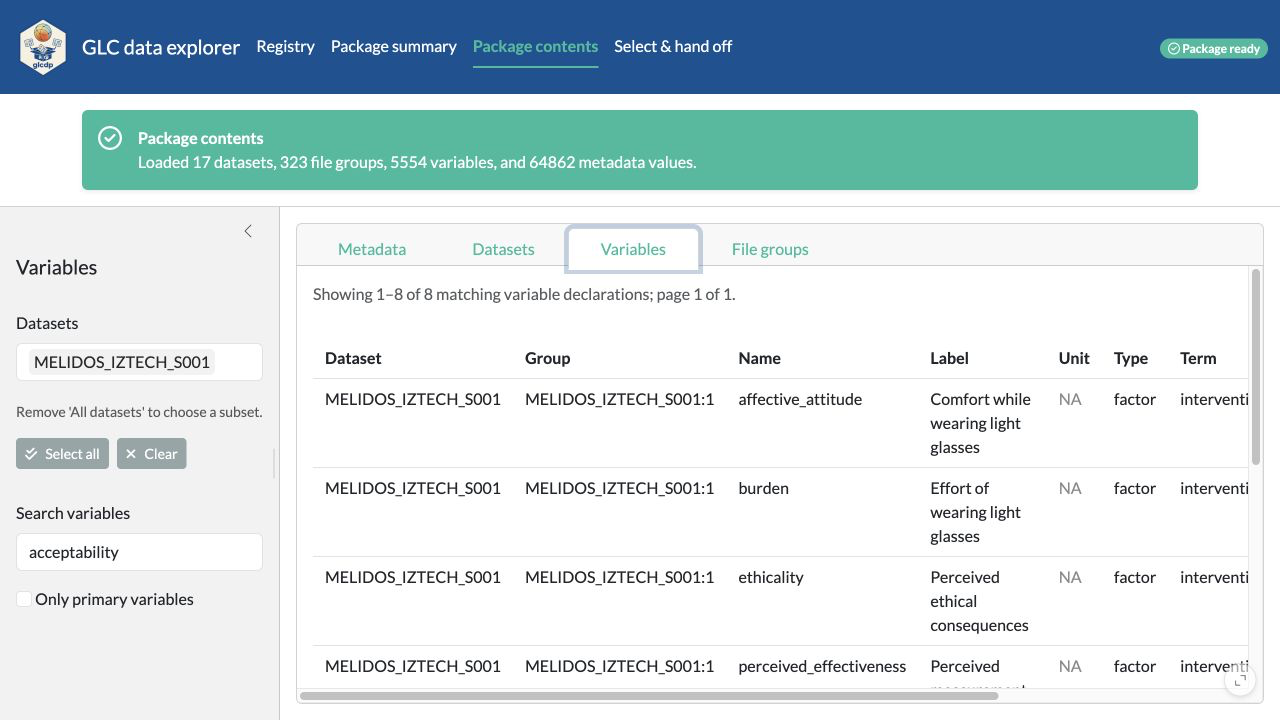Navigate to Select & hand off
Screen dimensions: 1280x720
click(x=673, y=46)
